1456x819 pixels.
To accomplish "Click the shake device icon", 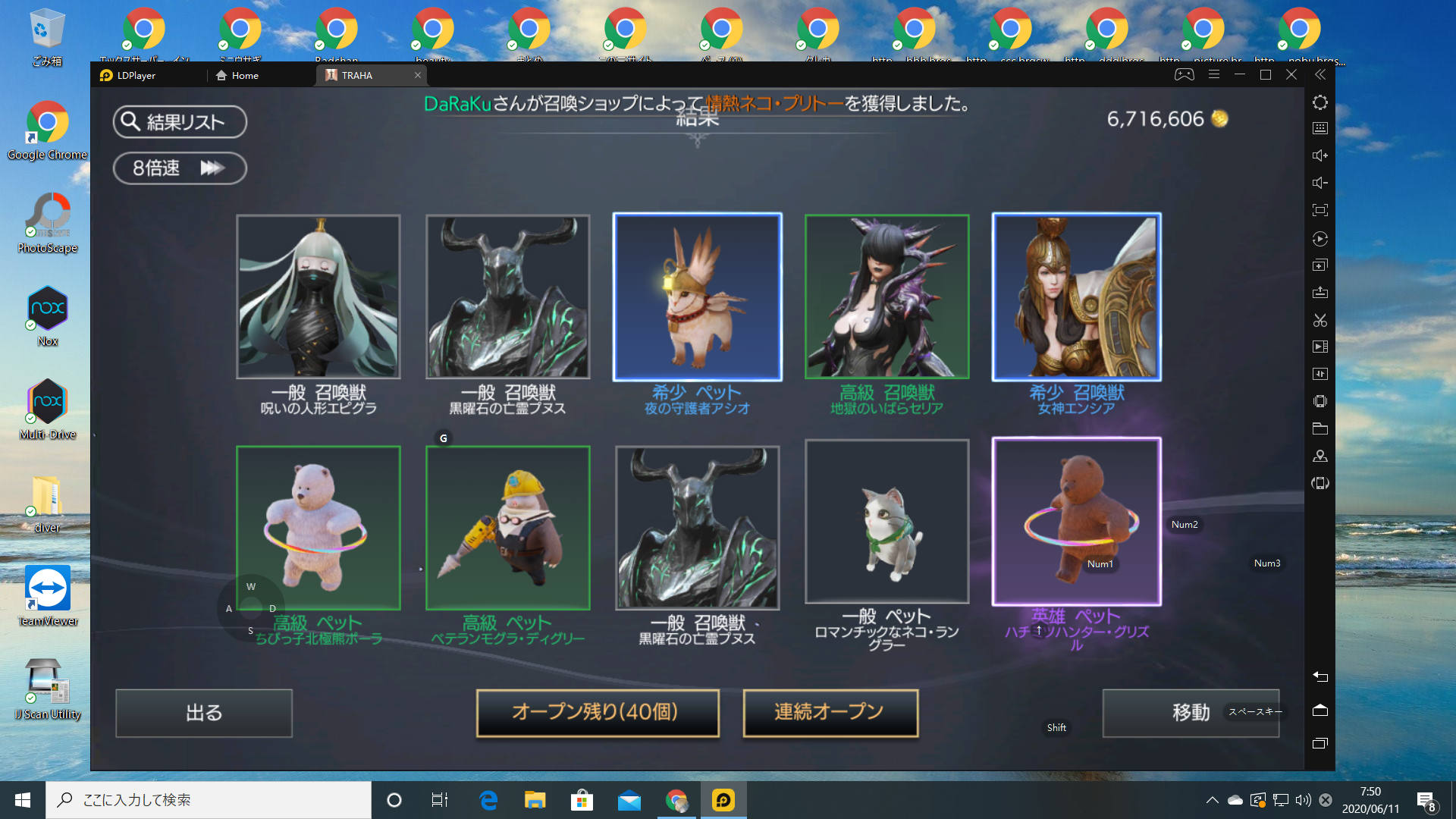I will tap(1319, 401).
